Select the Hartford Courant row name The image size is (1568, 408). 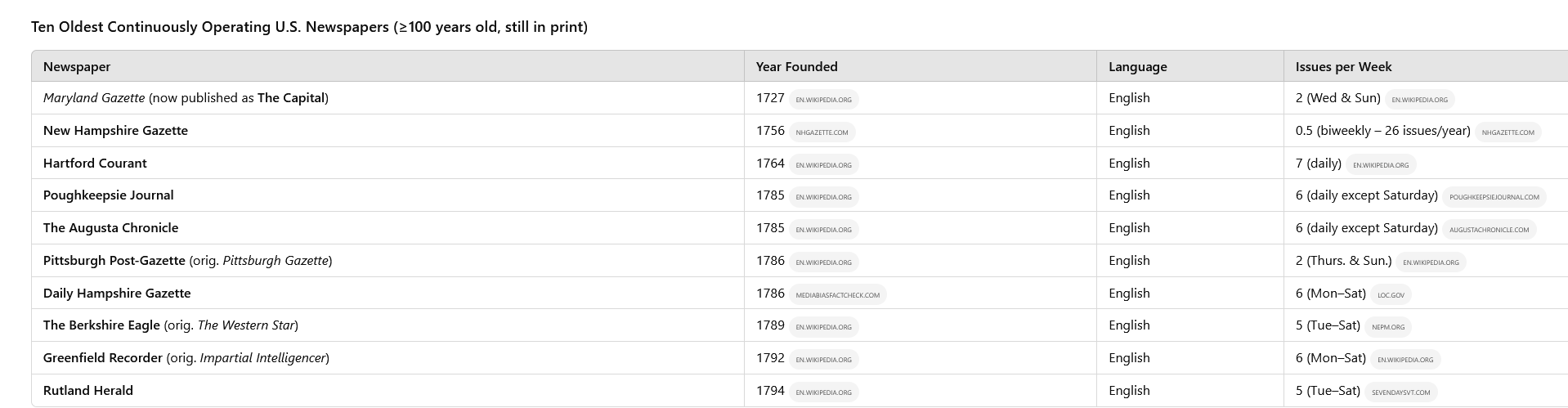[95, 163]
